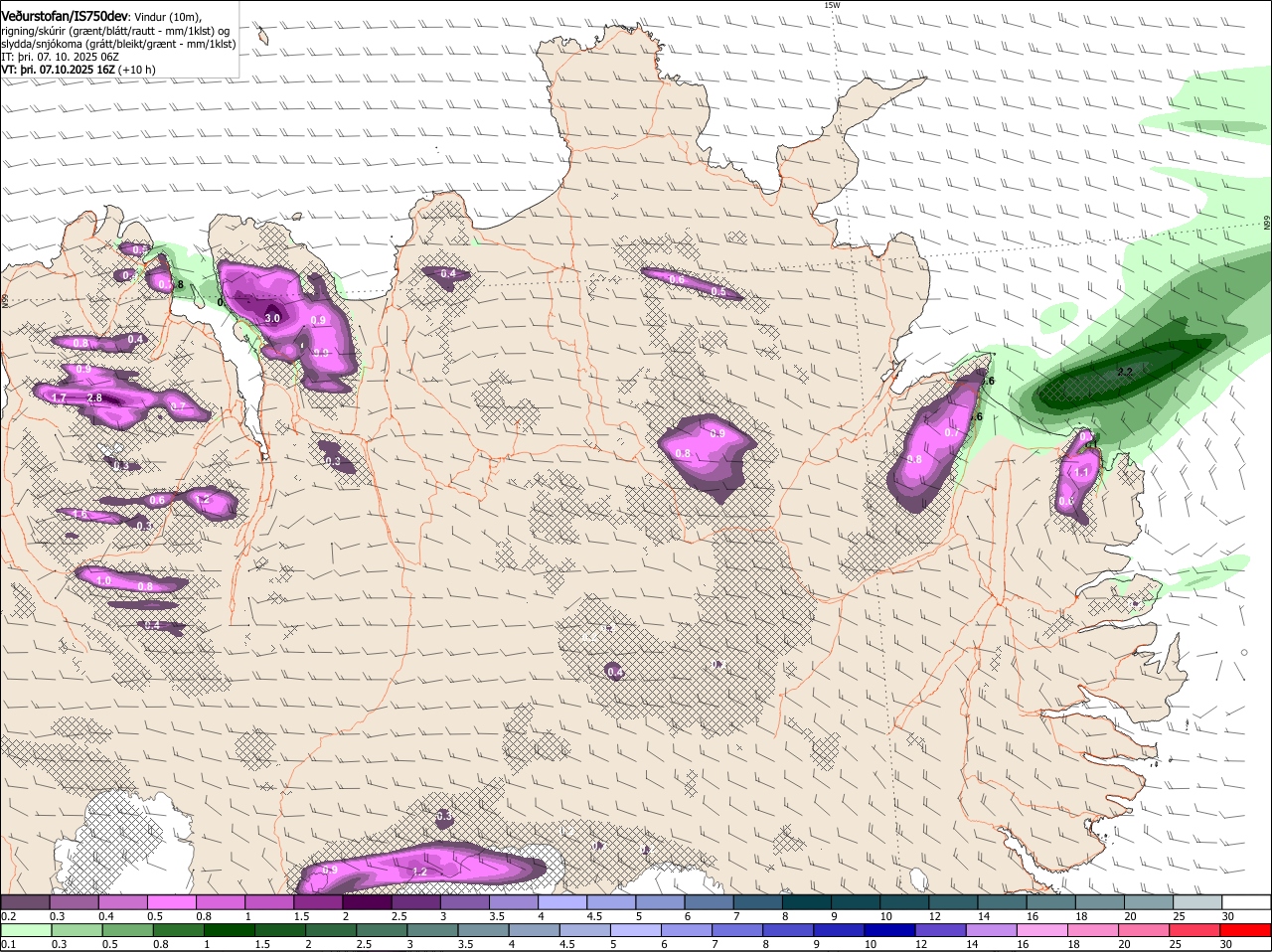1272x952 pixels.
Task: Select the lower legend swatch between 3 and 3.5
Action: pyautogui.click(x=433, y=930)
